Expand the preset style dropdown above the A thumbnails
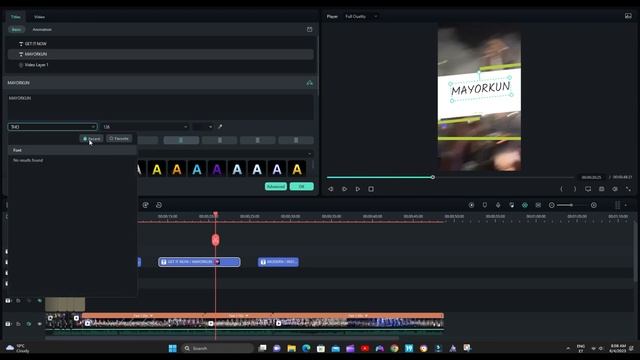Image resolution: width=640 pixels, height=360 pixels. (309, 154)
